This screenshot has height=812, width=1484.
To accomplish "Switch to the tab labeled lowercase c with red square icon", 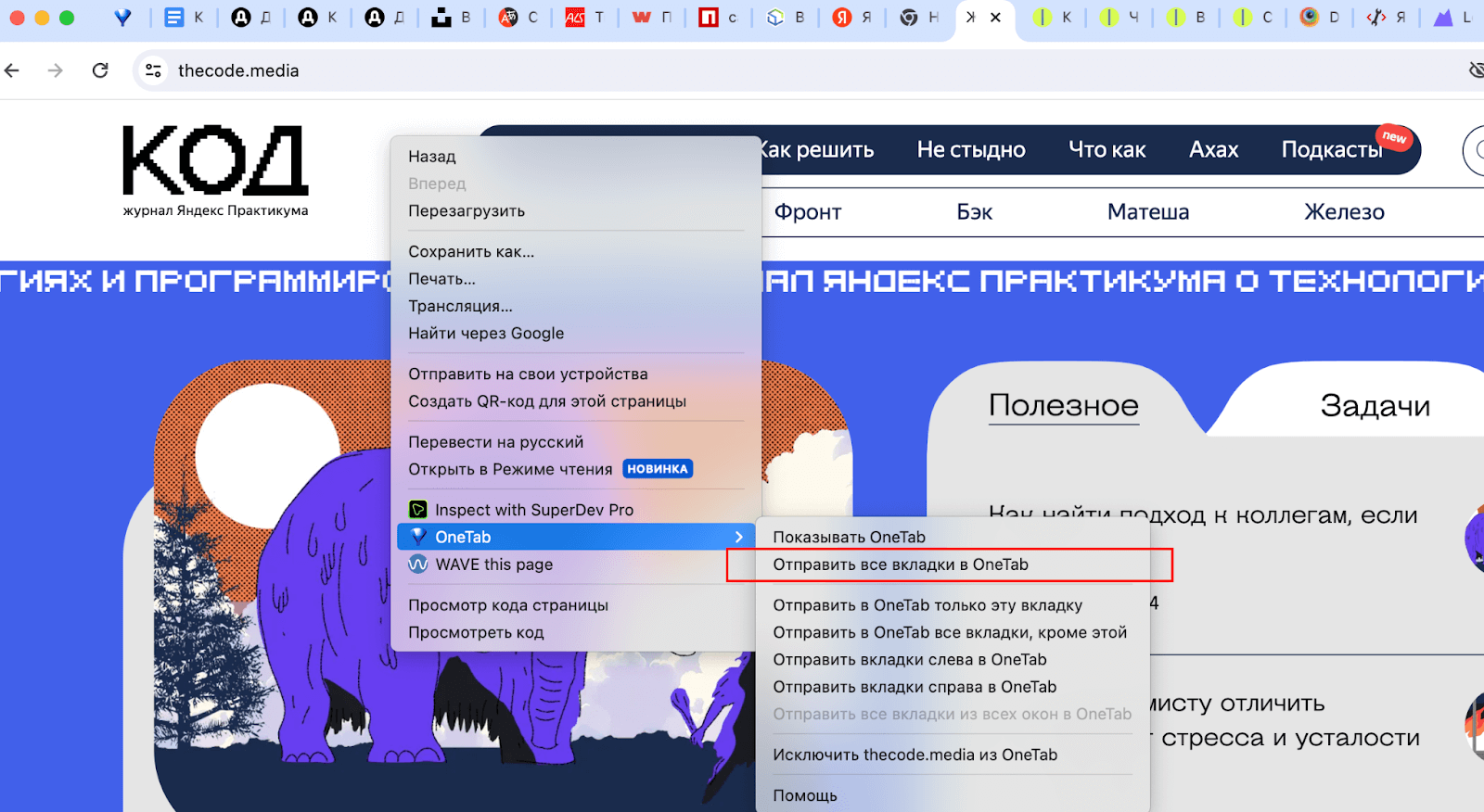I will pos(719,18).
